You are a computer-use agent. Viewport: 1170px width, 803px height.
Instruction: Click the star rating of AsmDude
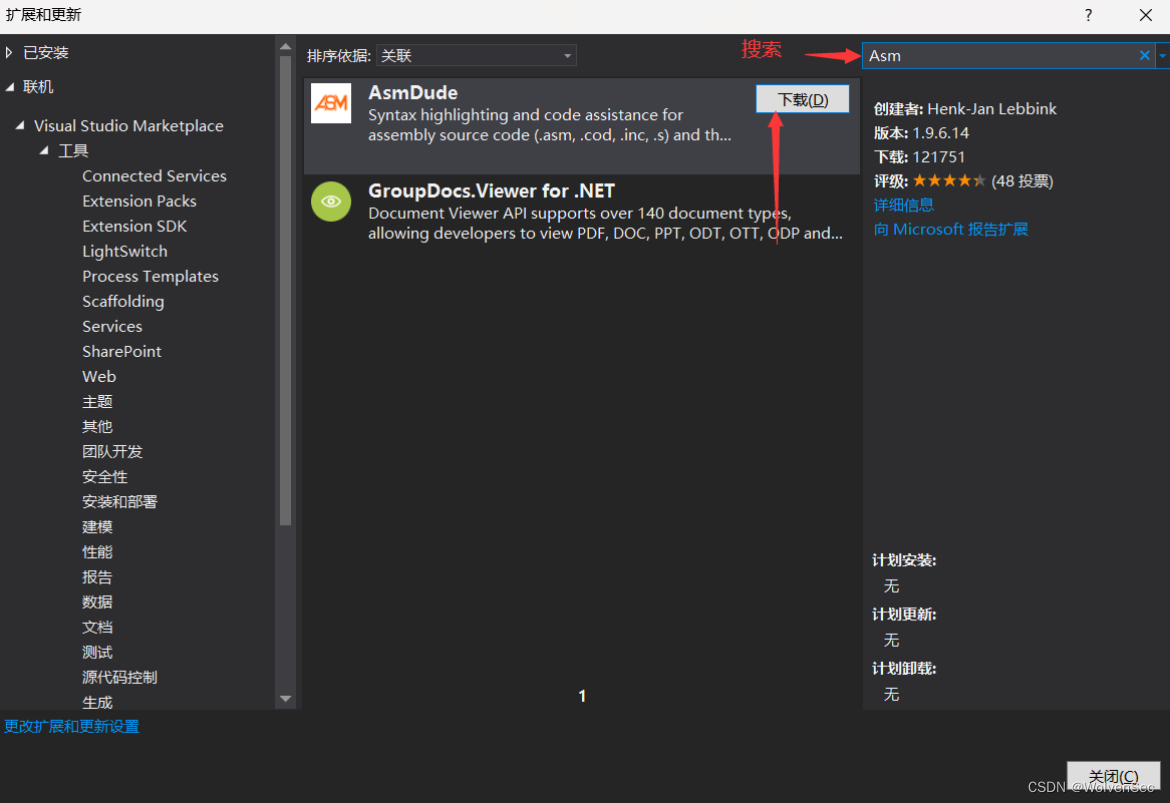tap(948, 181)
